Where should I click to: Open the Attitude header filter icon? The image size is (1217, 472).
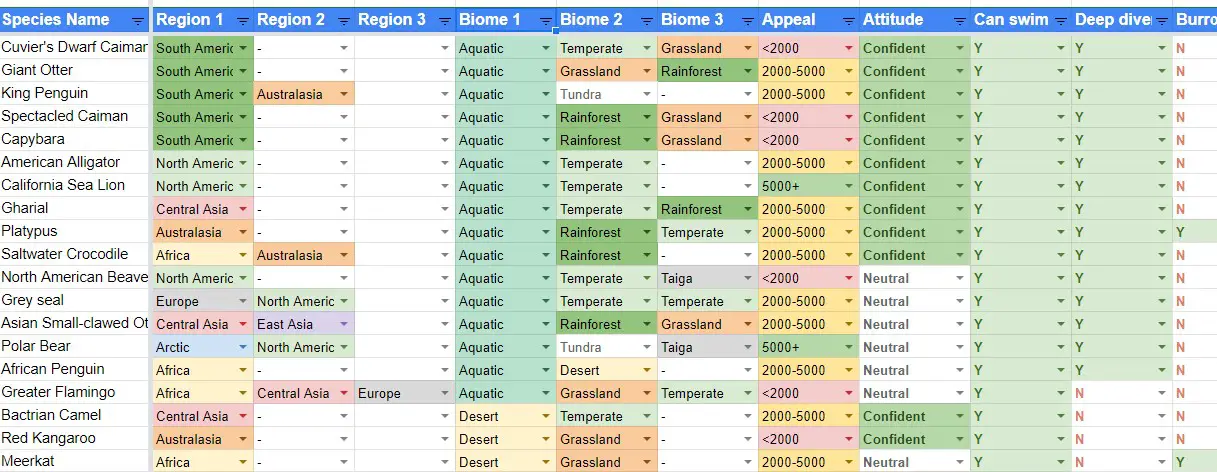[960, 20]
